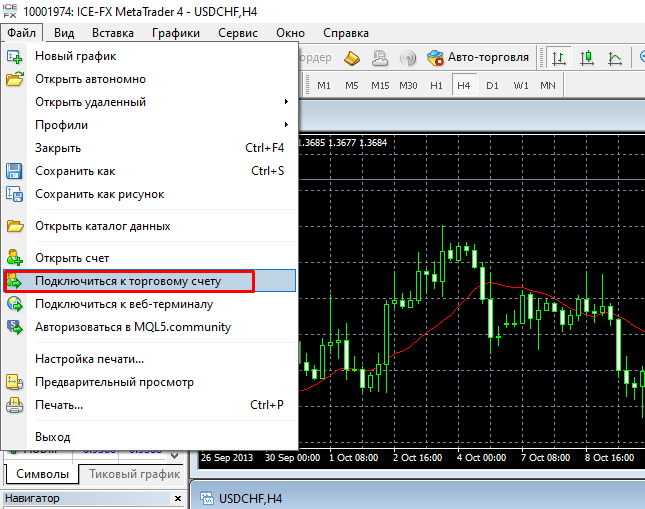Select Открыть каталог данных
Image resolution: width=645 pixels, height=509 pixels.
pyautogui.click(x=150, y=226)
